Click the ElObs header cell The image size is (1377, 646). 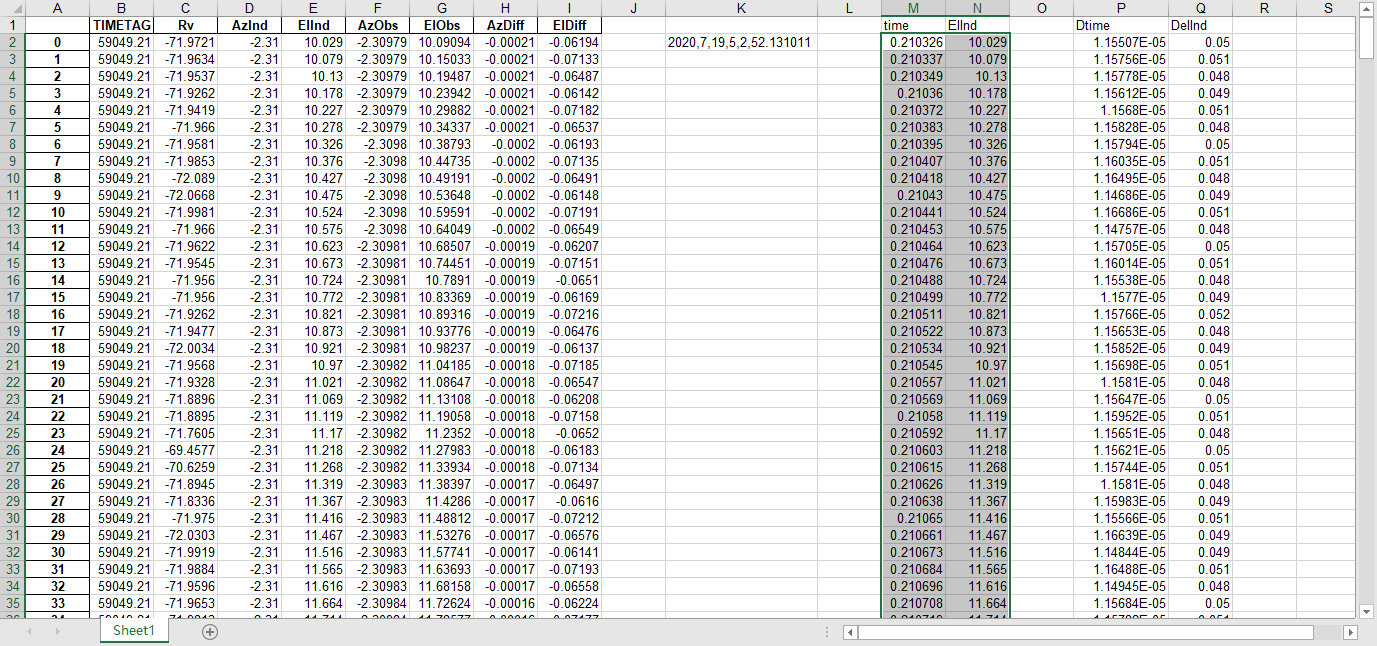click(x=441, y=25)
